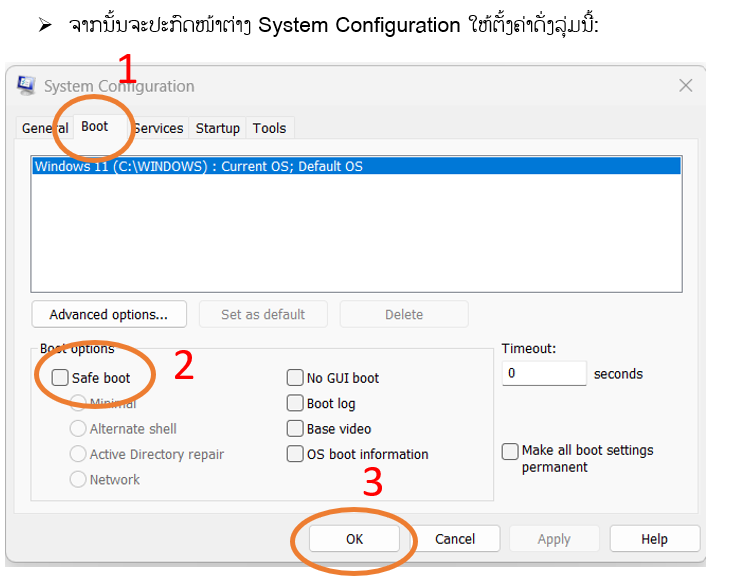Enable the Safe boot checkbox
Screen dimensions: 743x587
[61, 378]
